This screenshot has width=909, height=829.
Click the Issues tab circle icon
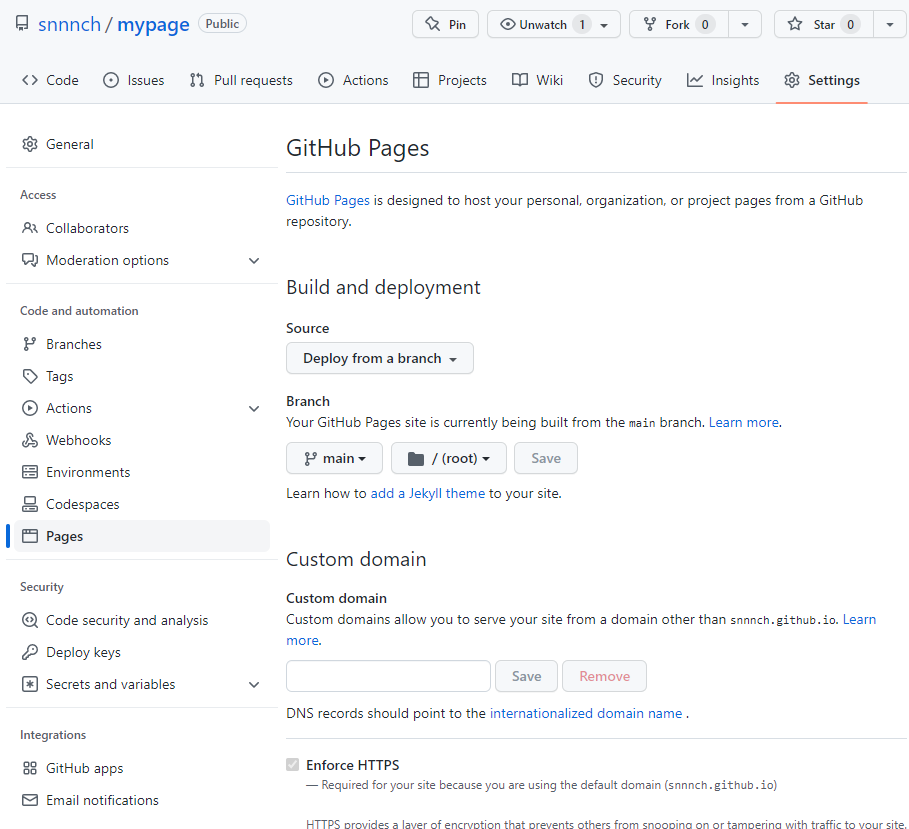click(111, 80)
